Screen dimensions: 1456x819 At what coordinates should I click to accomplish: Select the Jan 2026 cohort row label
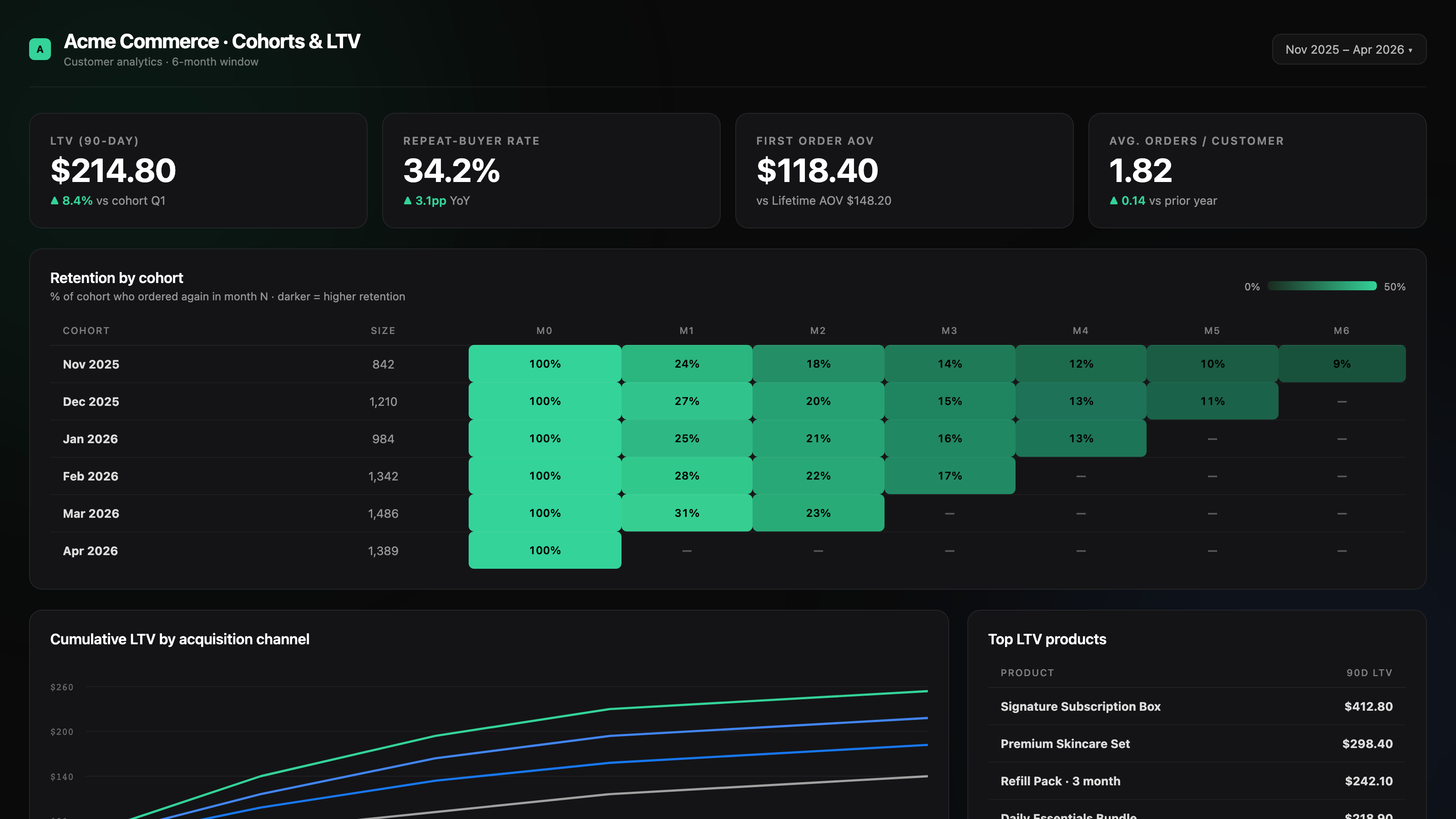pos(91,439)
